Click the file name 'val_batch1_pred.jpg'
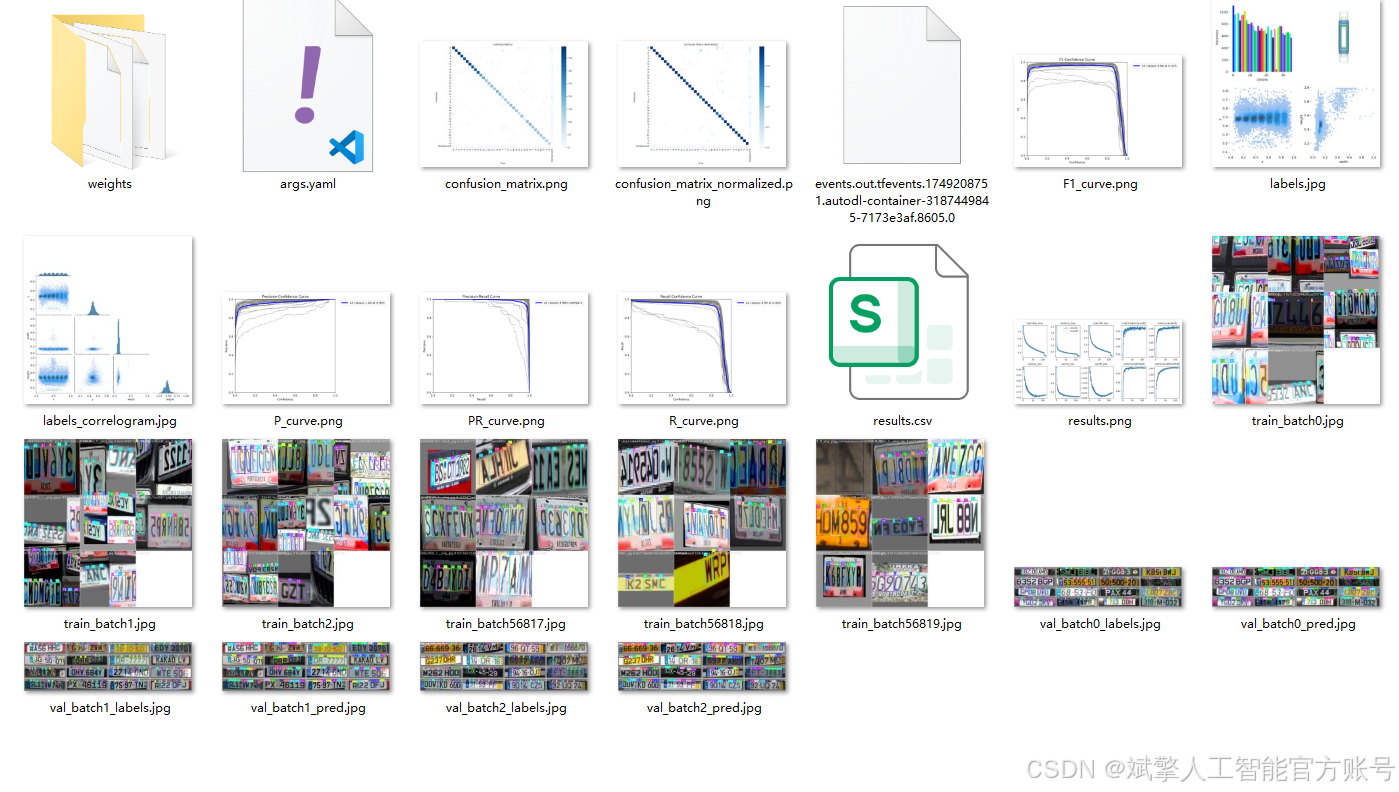Image resolution: width=1399 pixels, height=792 pixels. 308,708
